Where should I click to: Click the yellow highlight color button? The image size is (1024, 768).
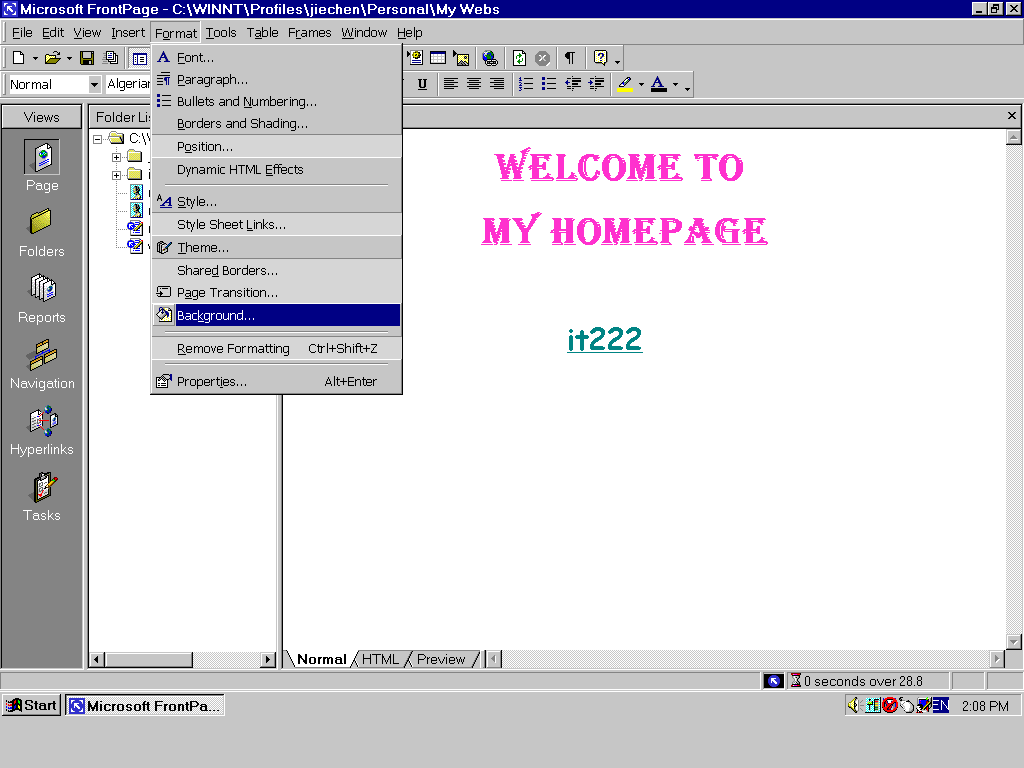point(625,84)
